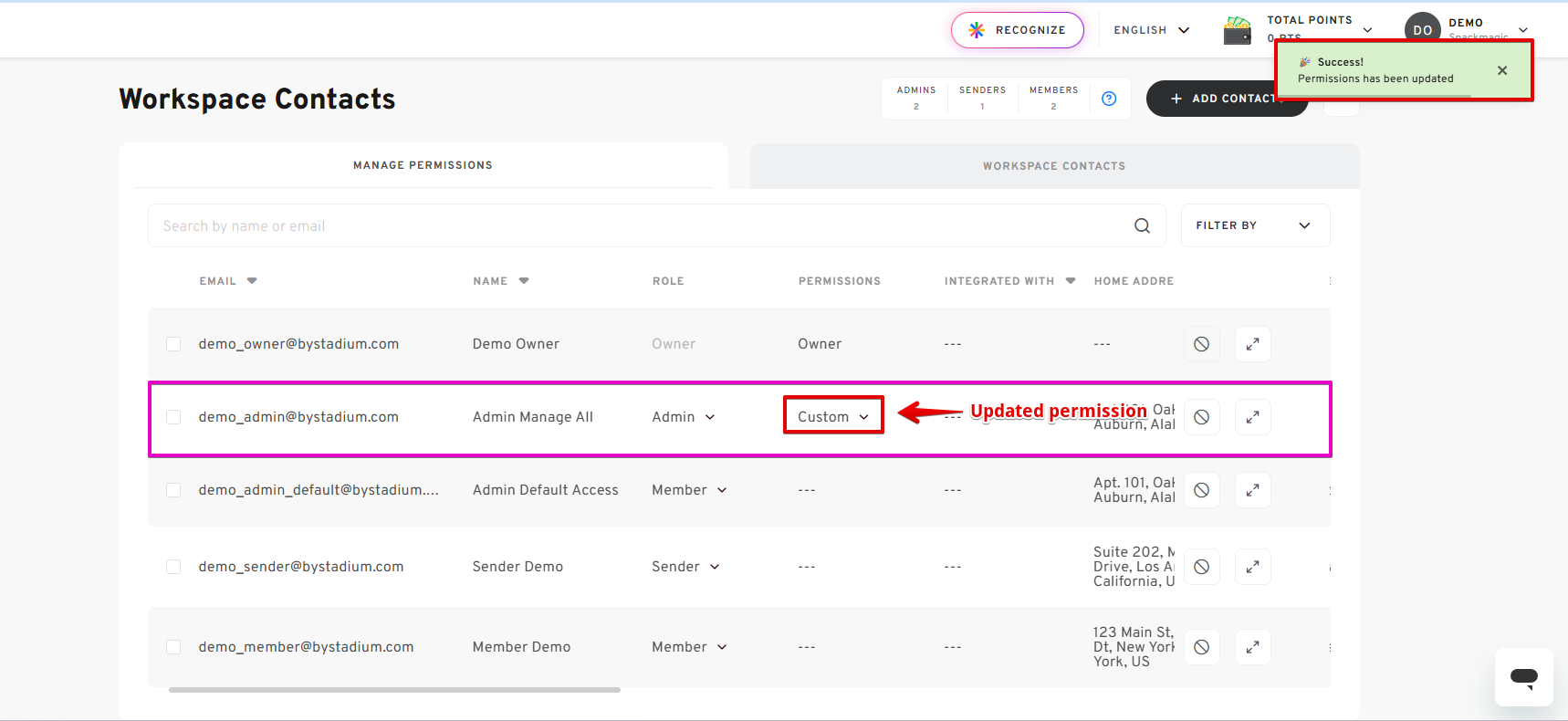1568x721 pixels.
Task: Click the horizontal table scrollbar
Action: (394, 690)
